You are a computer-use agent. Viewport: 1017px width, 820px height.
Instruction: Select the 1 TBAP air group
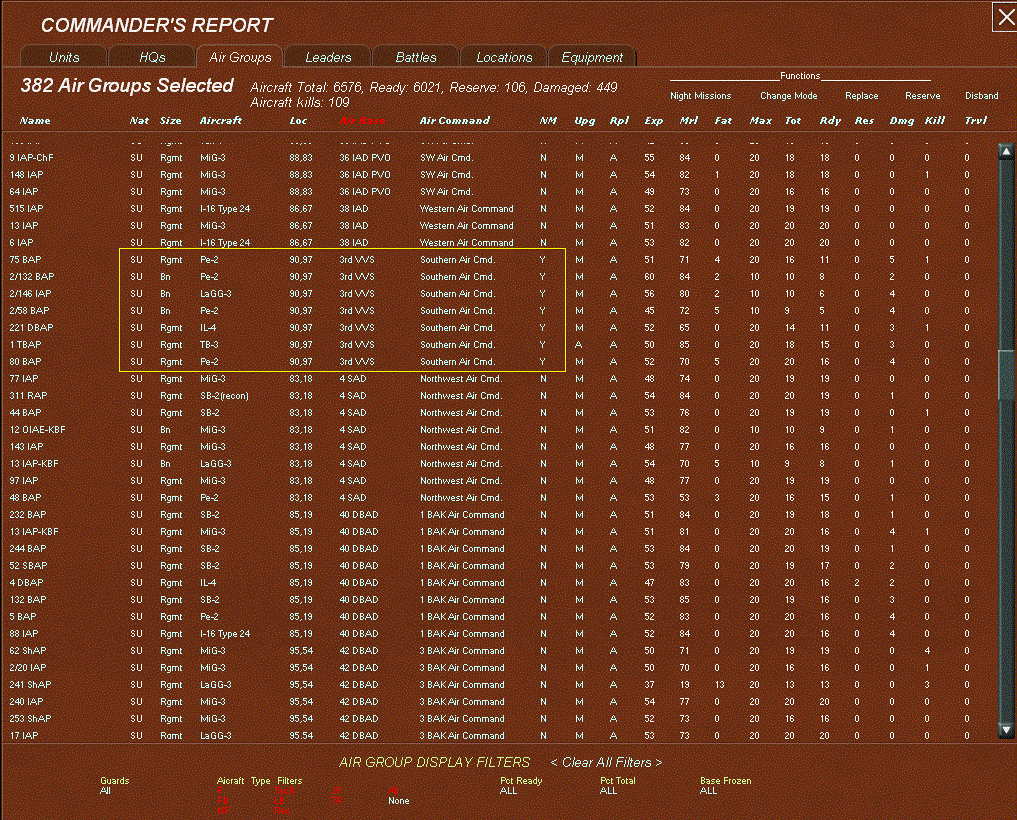tap(25, 344)
